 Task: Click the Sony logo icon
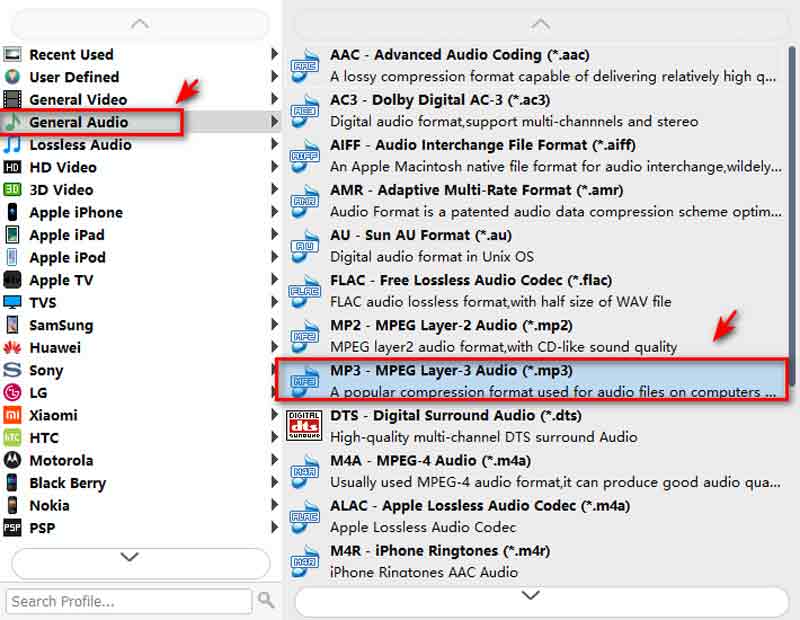[12, 370]
